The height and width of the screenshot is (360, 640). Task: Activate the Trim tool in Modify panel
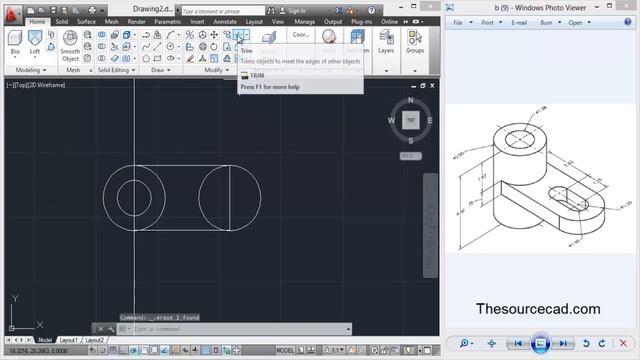[238, 35]
